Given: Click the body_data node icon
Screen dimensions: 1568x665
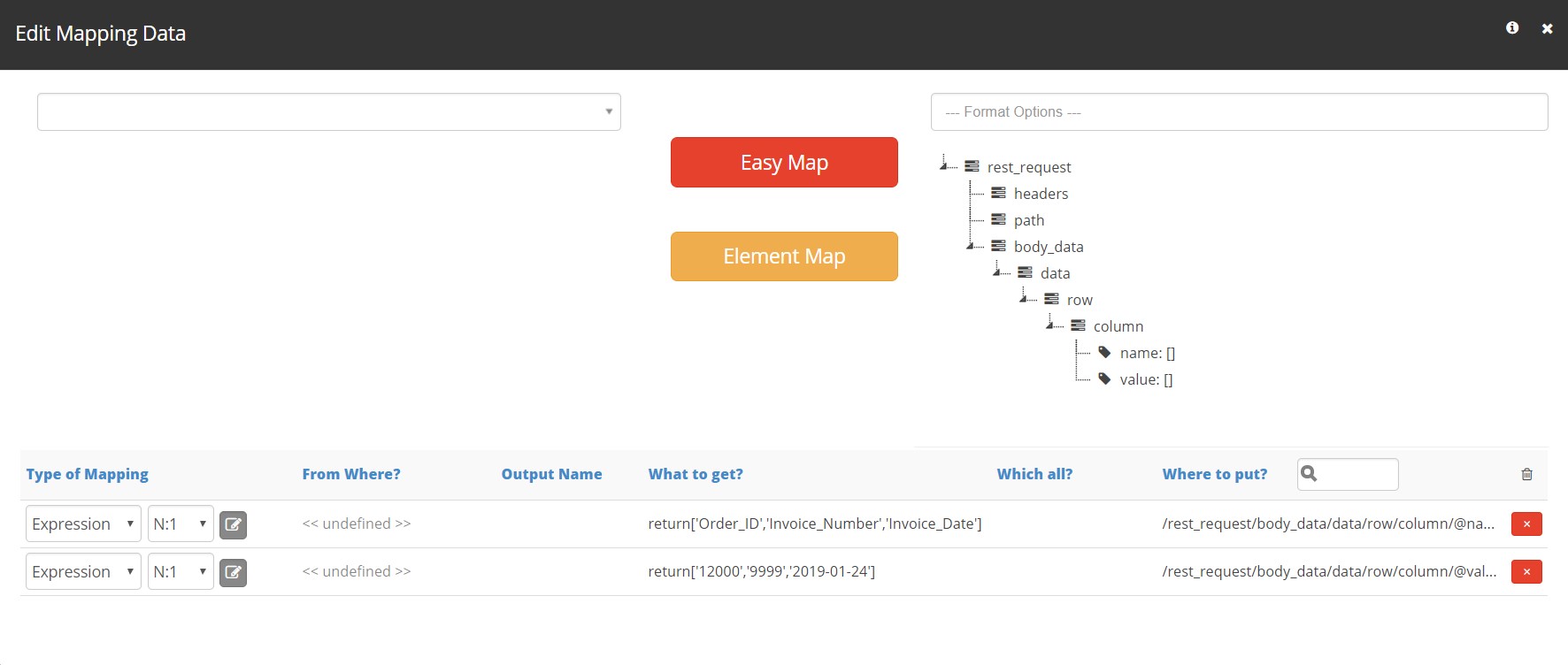Looking at the screenshot, I should tap(998, 246).
